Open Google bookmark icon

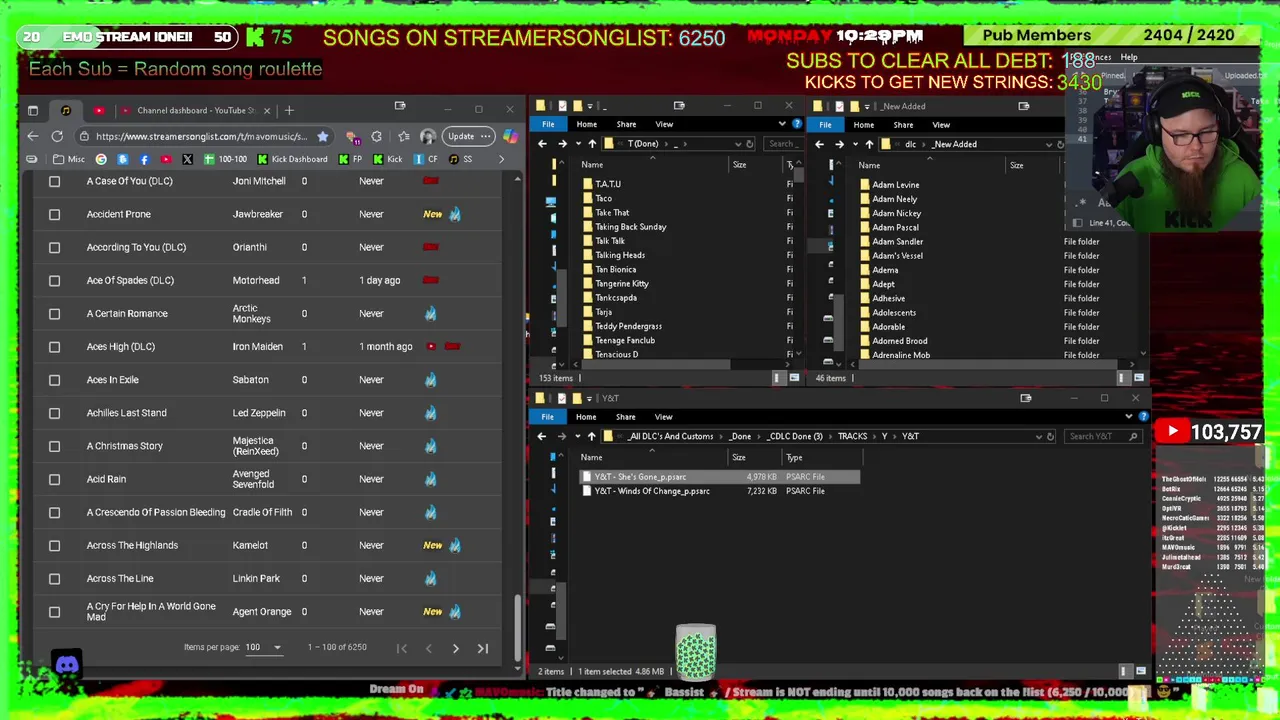pyautogui.click(x=101, y=159)
